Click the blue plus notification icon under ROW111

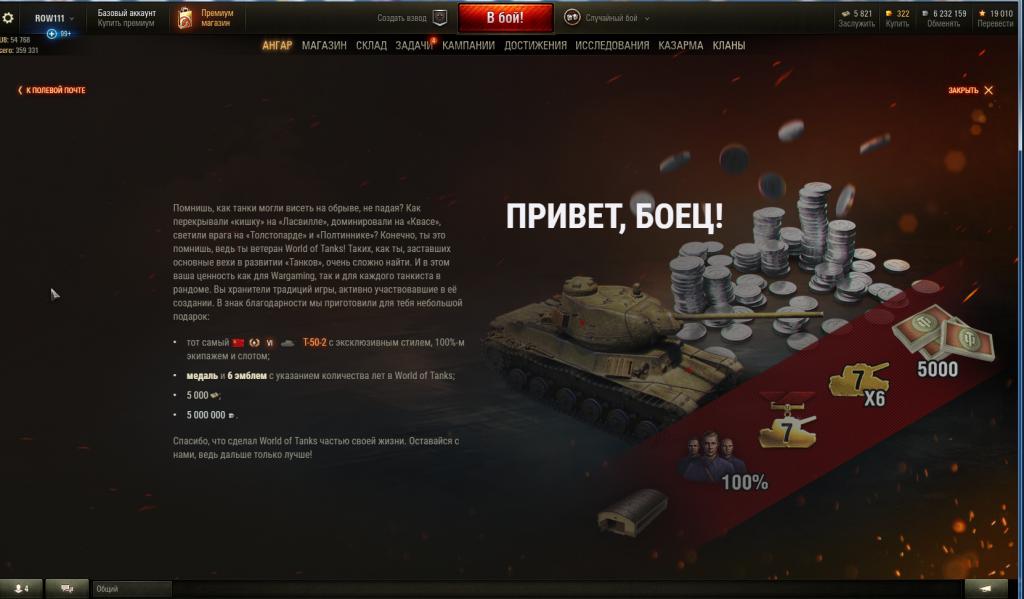pos(52,34)
